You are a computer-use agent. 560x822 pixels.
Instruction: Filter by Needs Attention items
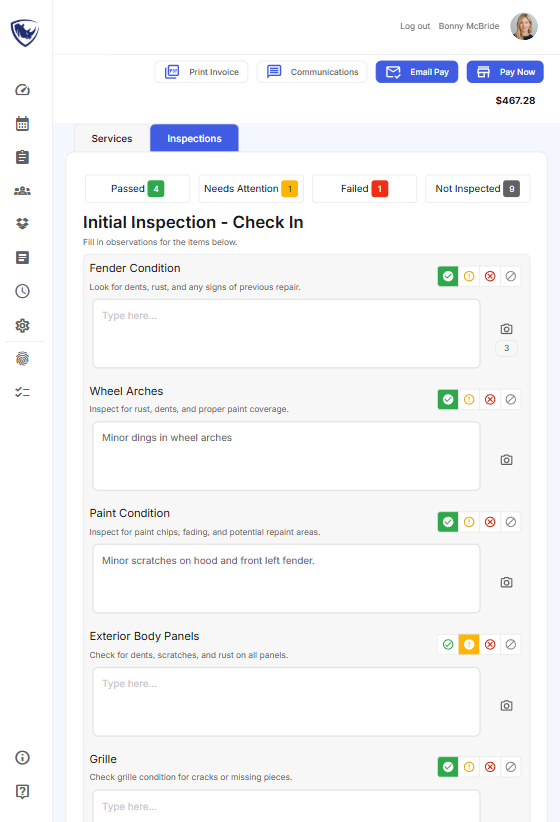pyautogui.click(x=251, y=189)
